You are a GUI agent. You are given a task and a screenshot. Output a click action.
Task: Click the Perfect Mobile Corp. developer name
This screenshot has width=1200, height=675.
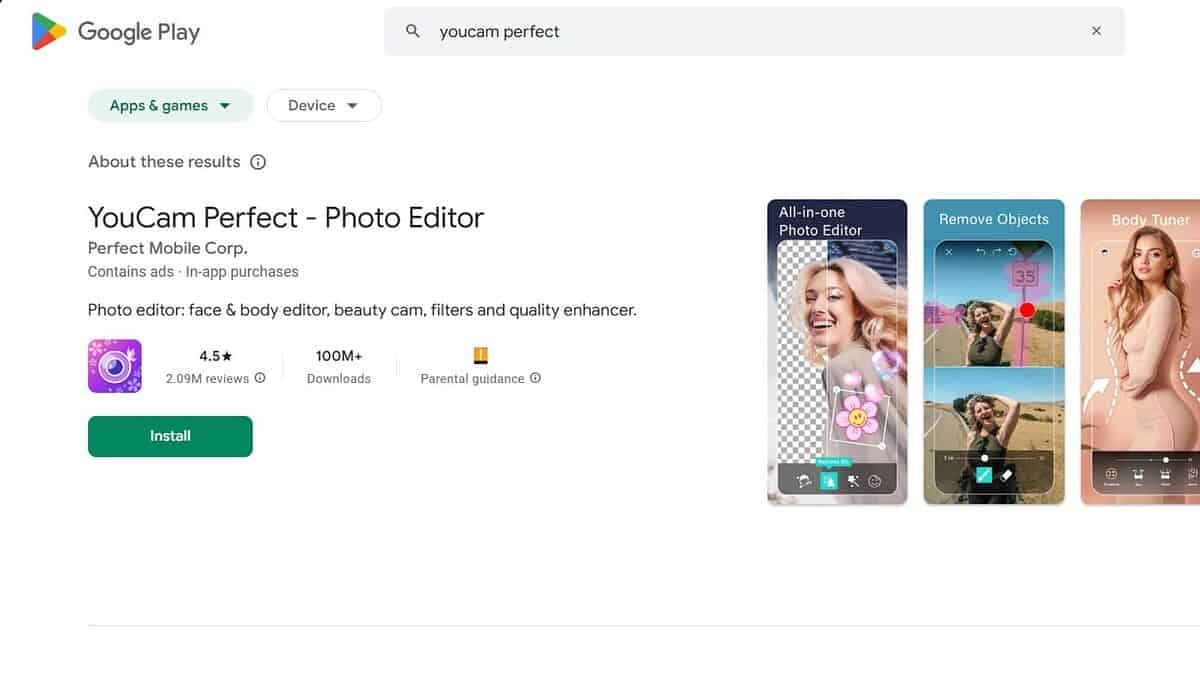pyautogui.click(x=167, y=248)
